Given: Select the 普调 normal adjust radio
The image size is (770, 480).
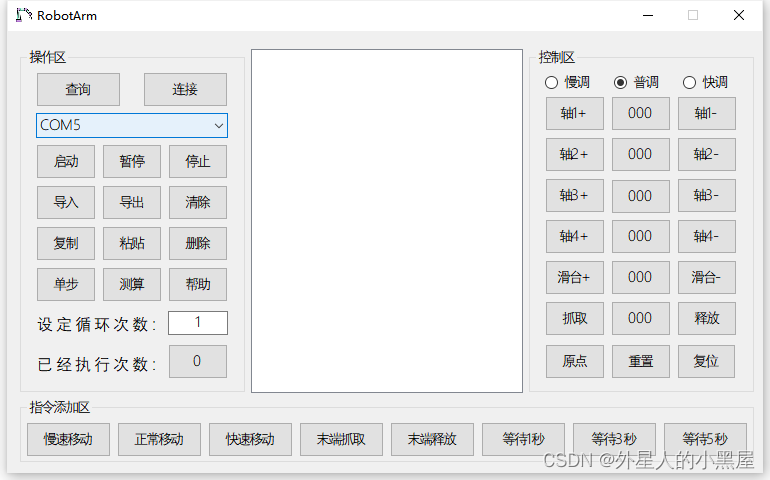Looking at the screenshot, I should (636, 82).
